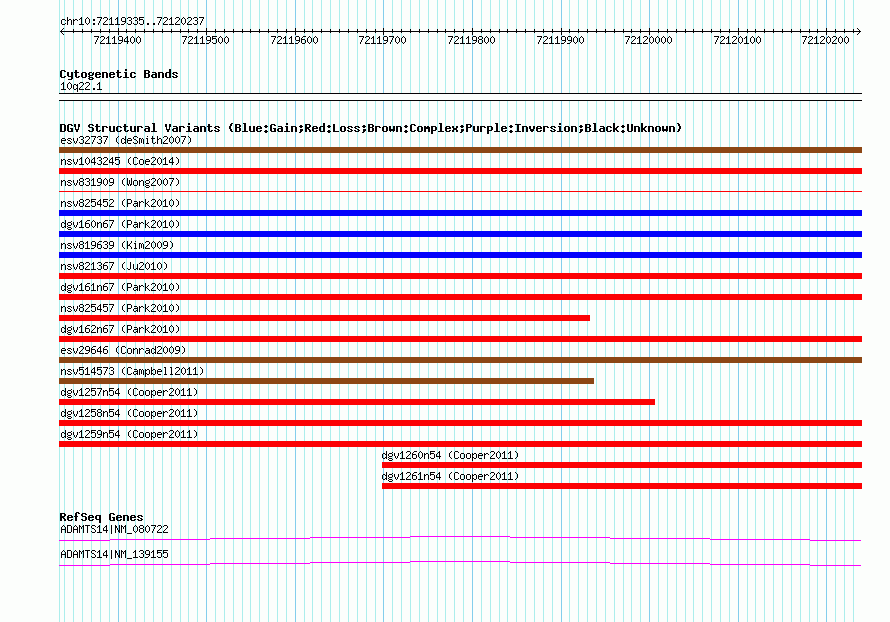Select the thin red nsv831909 line
Image resolution: width=890 pixels, height=622 pixels.
460,192
